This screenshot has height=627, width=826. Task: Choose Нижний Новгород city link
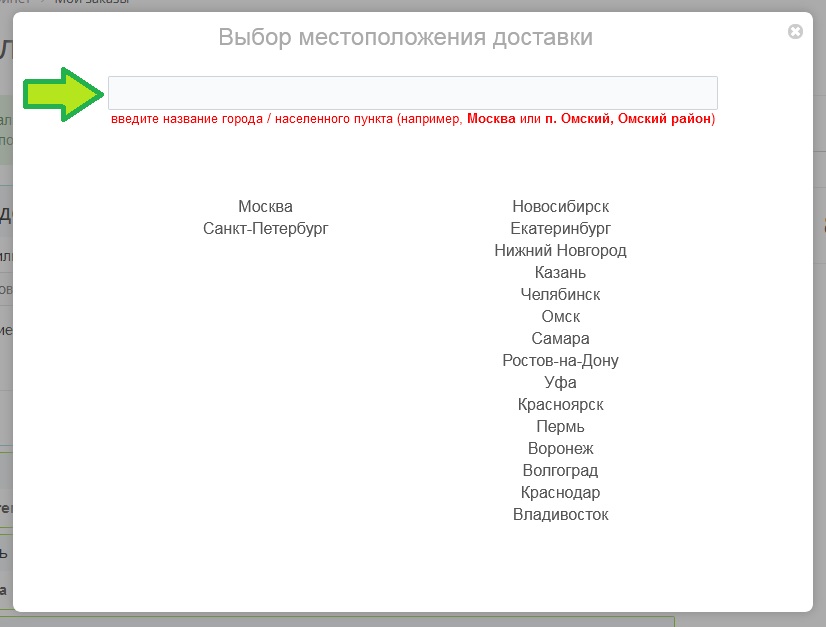(560, 251)
